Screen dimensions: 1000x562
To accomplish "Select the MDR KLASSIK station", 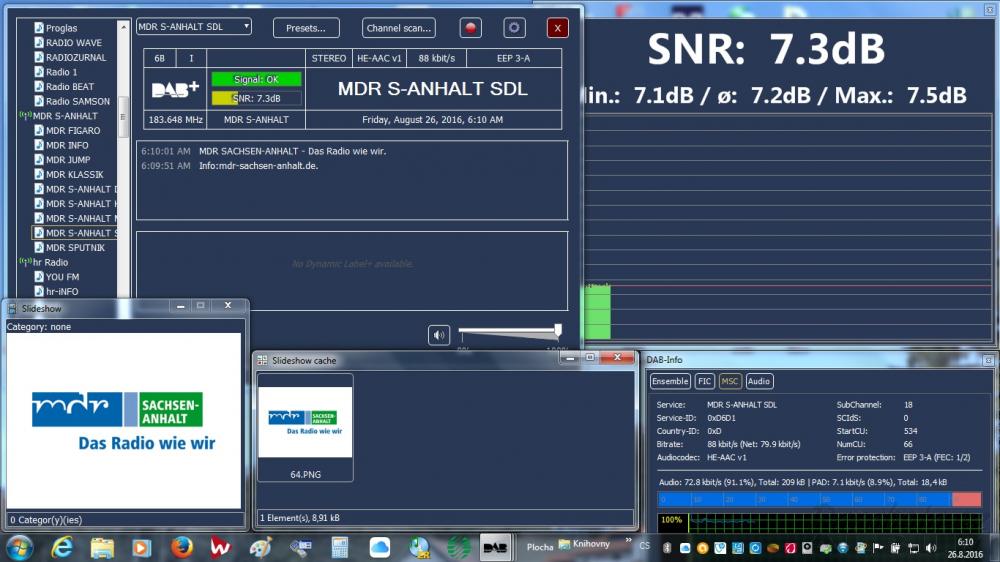I will [x=74, y=175].
